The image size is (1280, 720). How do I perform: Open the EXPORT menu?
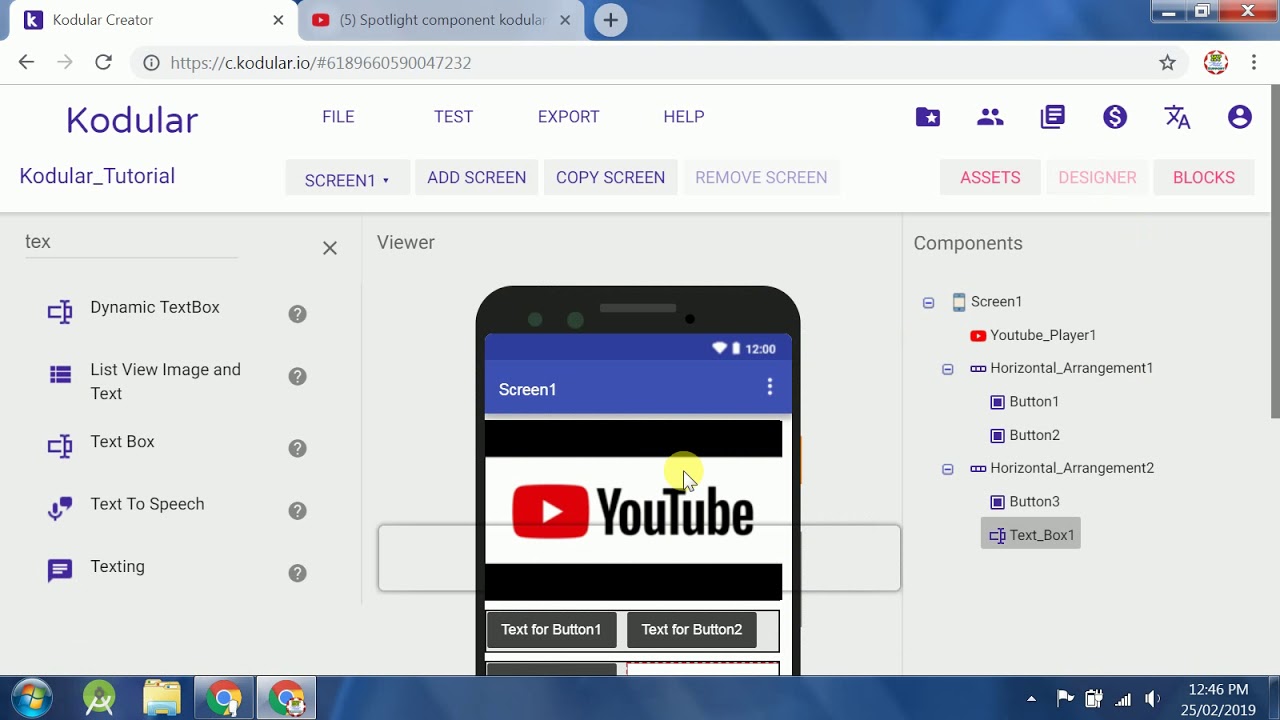pyautogui.click(x=568, y=117)
